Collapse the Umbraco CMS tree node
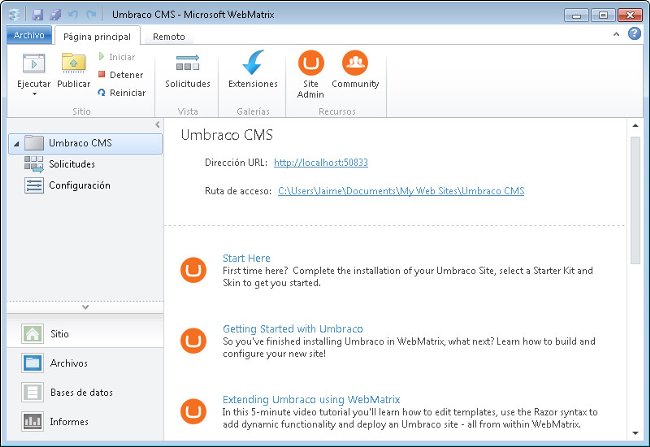This screenshot has width=650, height=447. pyautogui.click(x=16, y=144)
